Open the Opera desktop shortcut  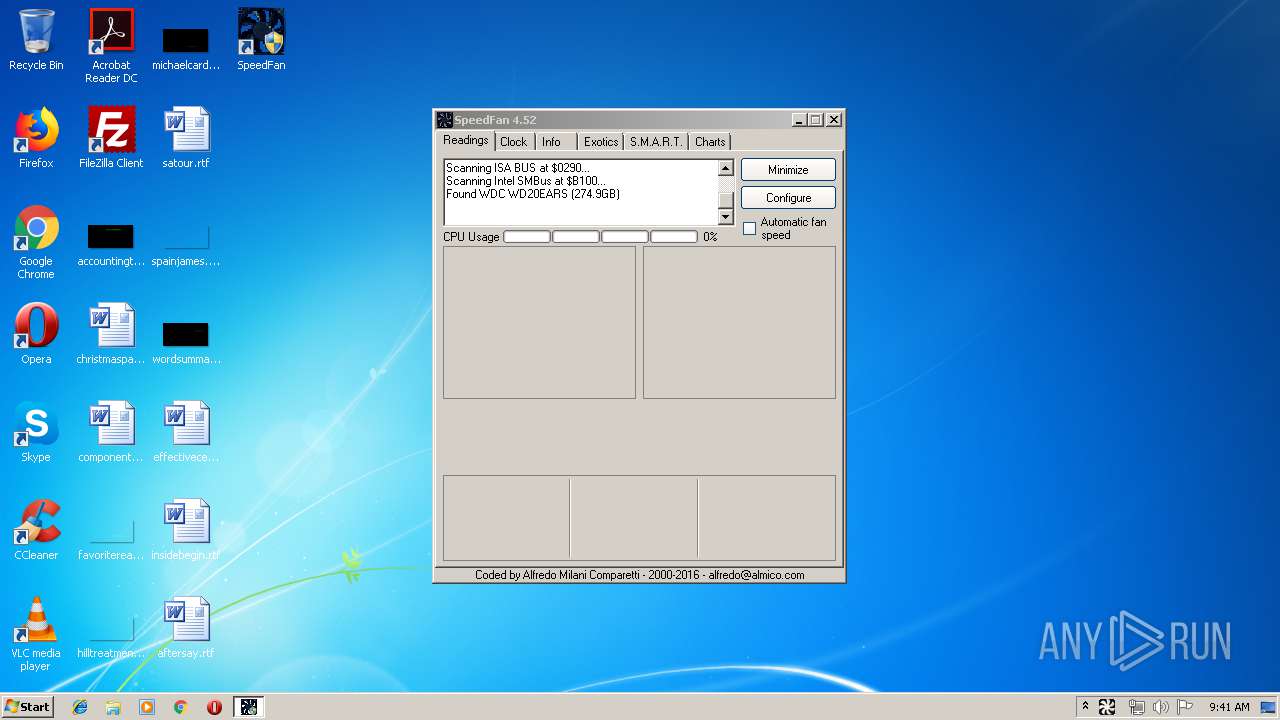[x=36, y=334]
